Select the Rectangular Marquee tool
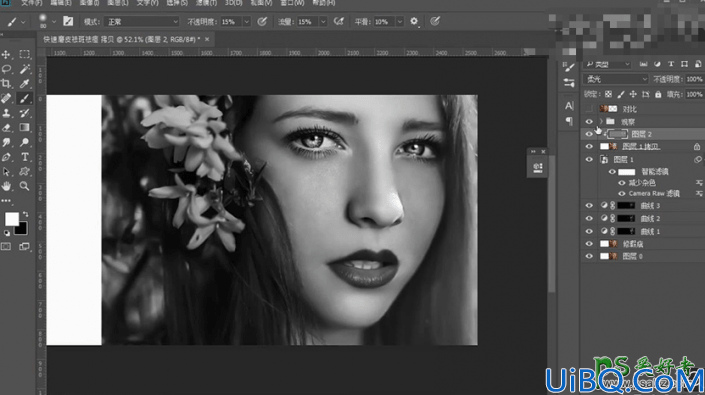 click(x=25, y=55)
